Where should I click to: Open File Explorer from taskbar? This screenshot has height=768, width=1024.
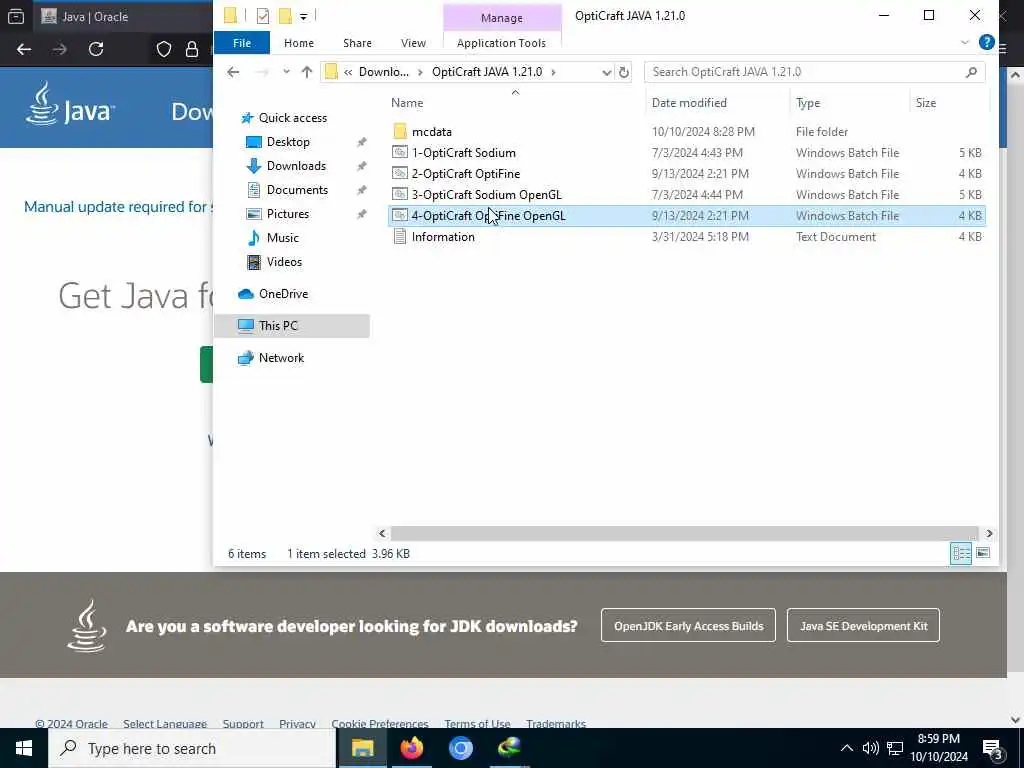[x=362, y=748]
